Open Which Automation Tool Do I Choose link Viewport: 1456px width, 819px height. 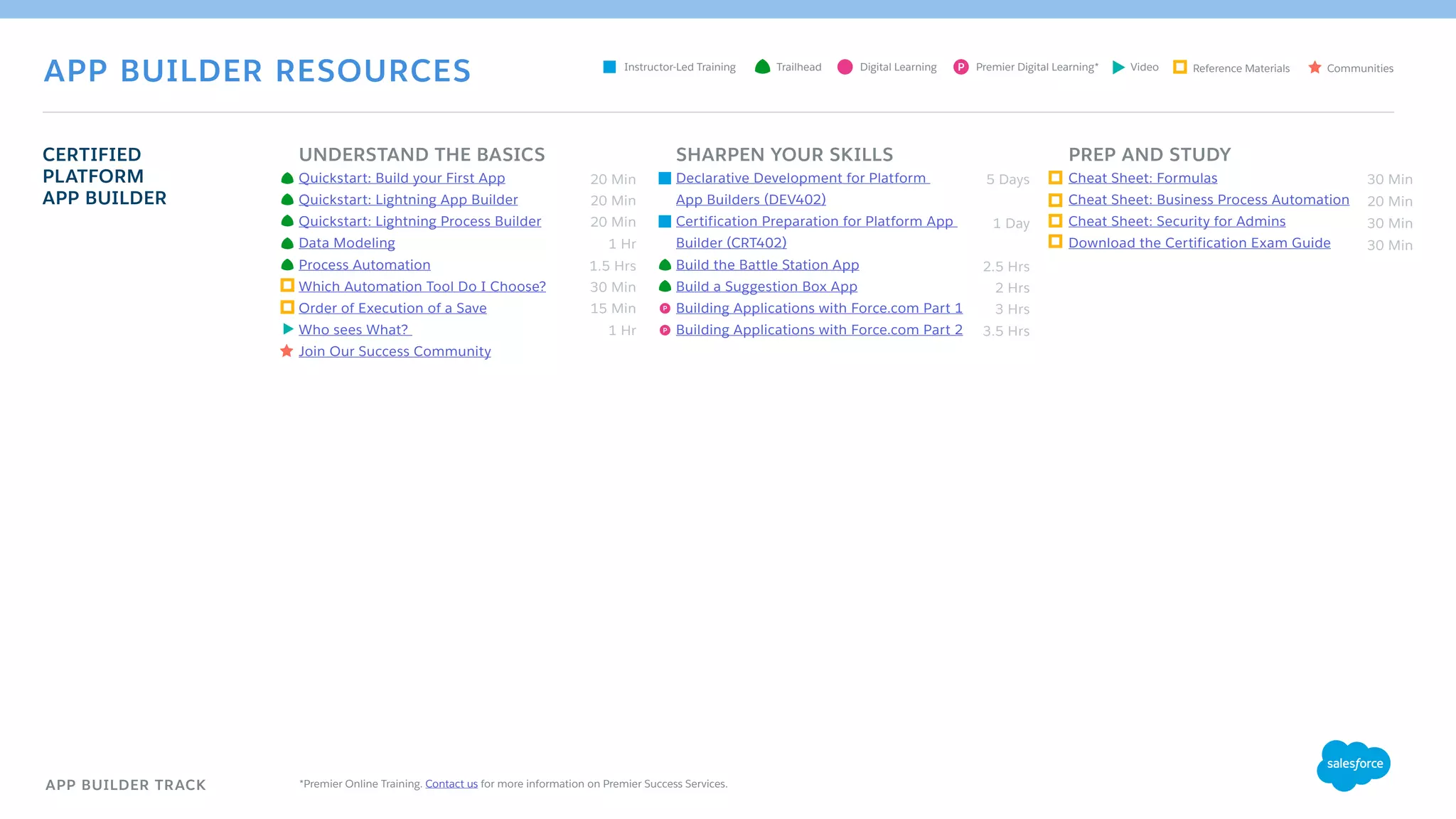tap(422, 287)
